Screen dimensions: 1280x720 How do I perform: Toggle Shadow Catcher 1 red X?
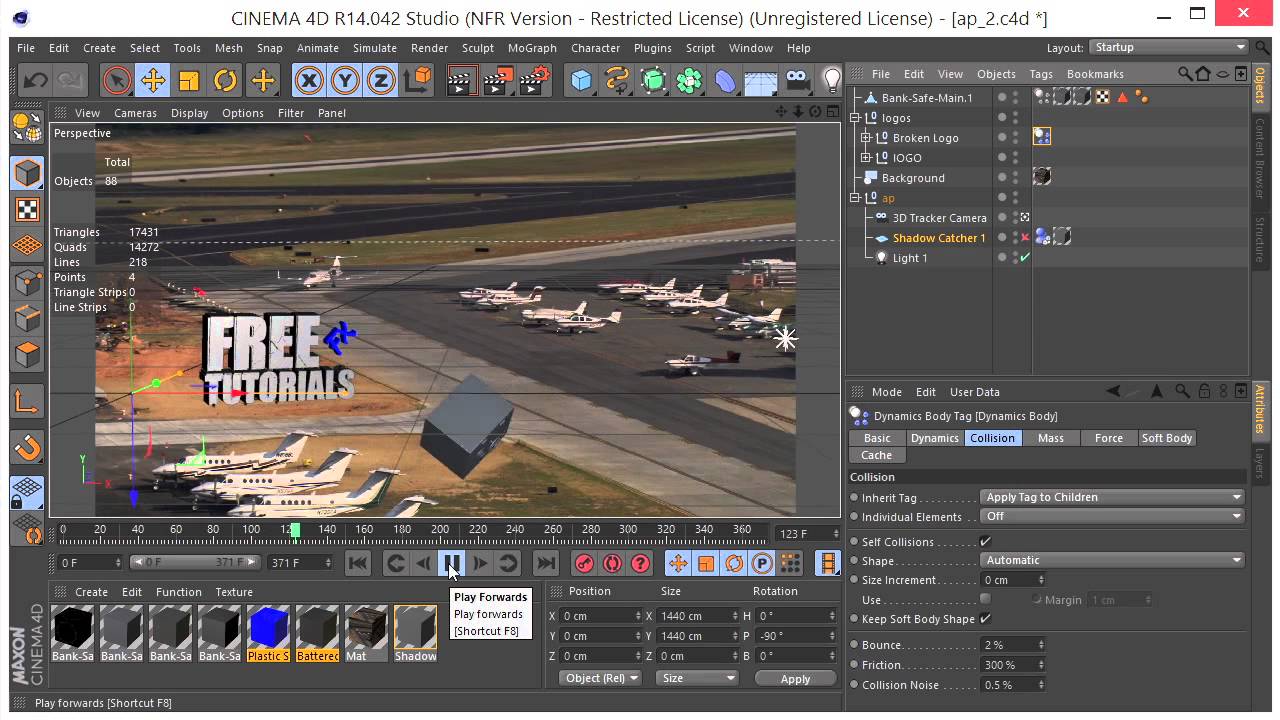pyautogui.click(x=1025, y=238)
